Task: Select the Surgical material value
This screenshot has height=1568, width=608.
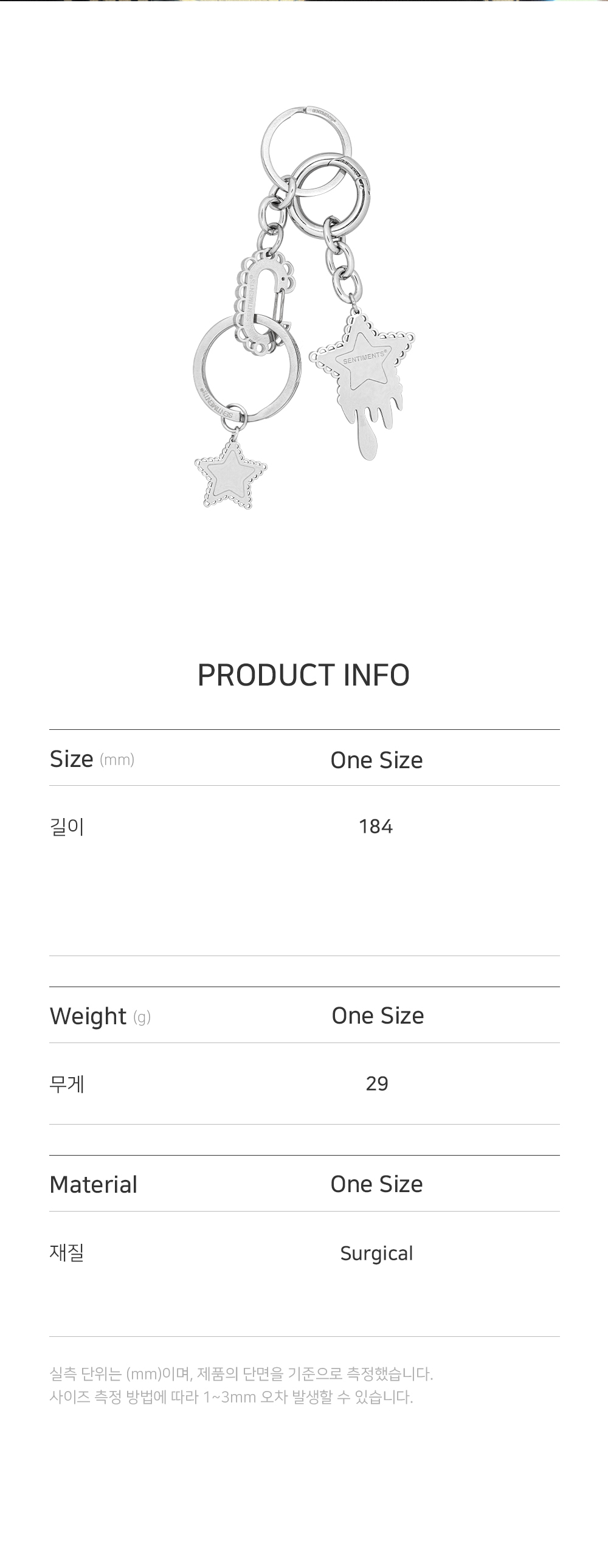Action: point(376,1254)
